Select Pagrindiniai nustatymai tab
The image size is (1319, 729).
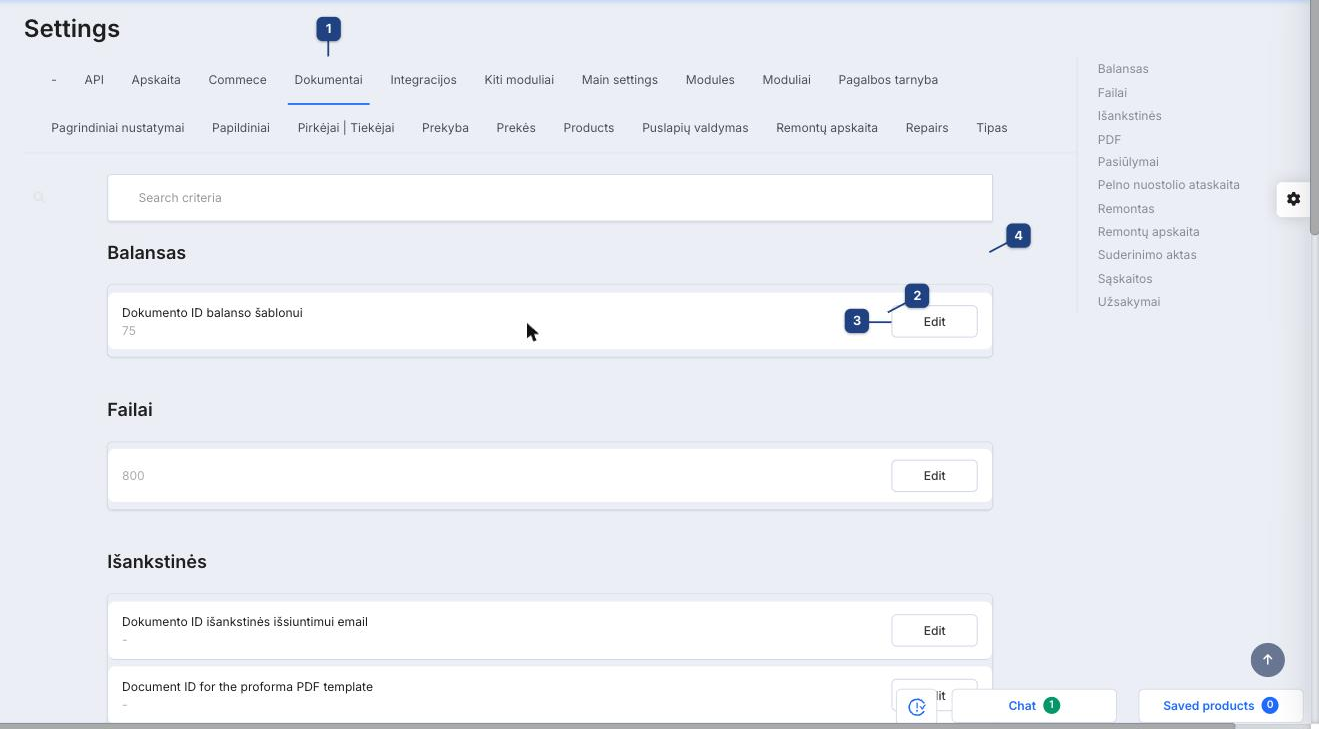pos(118,128)
